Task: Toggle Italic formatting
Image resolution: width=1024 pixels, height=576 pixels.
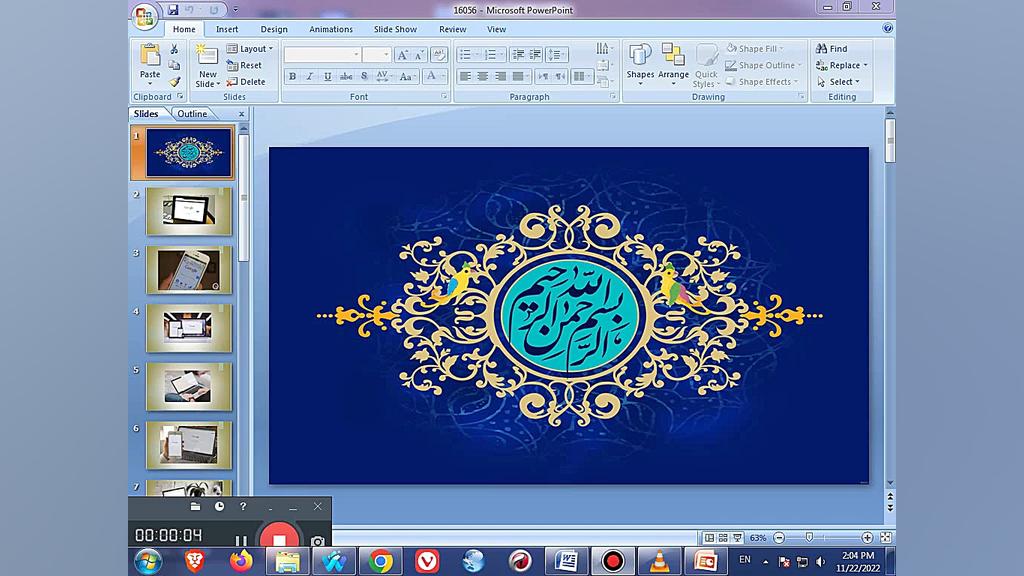Action: [x=310, y=76]
